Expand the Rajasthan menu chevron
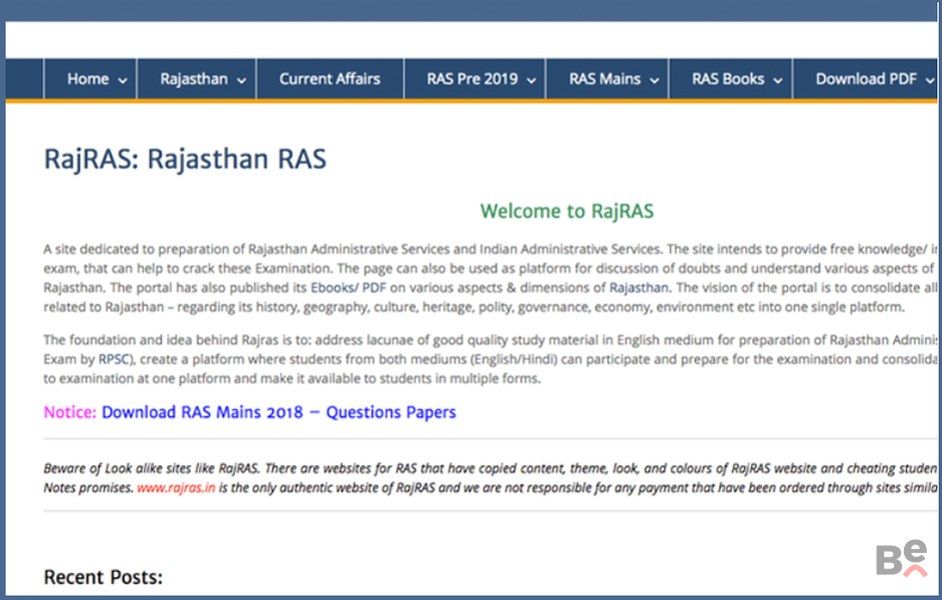The image size is (942, 600). click(x=241, y=81)
